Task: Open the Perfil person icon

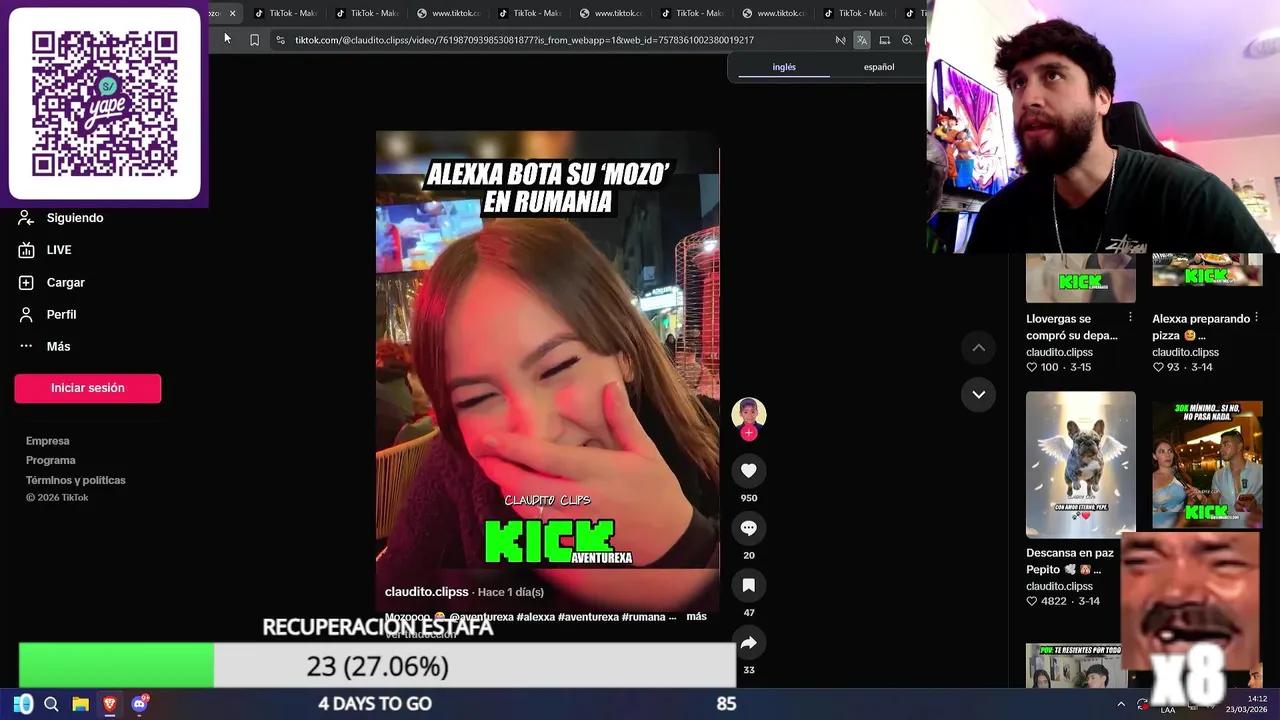Action: tap(26, 315)
